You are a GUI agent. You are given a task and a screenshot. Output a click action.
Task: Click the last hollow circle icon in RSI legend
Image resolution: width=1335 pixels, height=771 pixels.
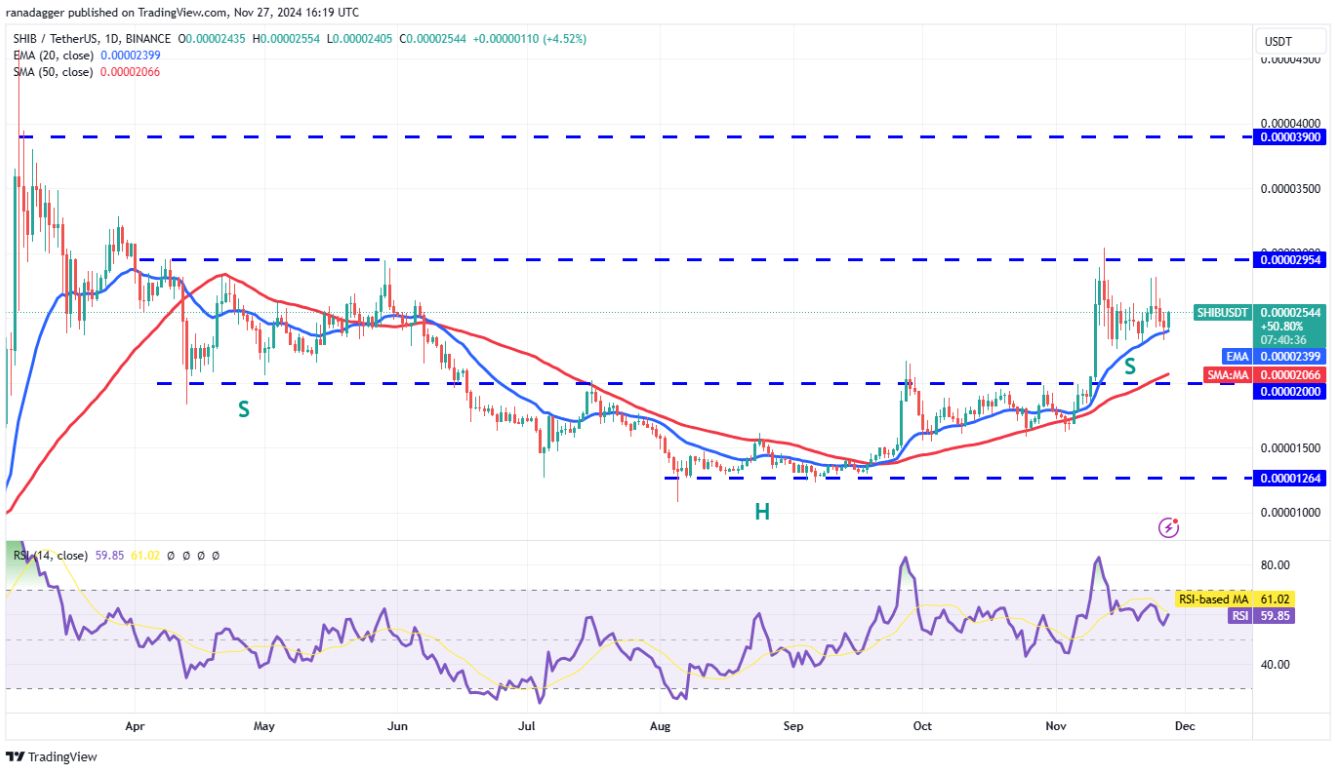pyautogui.click(x=215, y=555)
